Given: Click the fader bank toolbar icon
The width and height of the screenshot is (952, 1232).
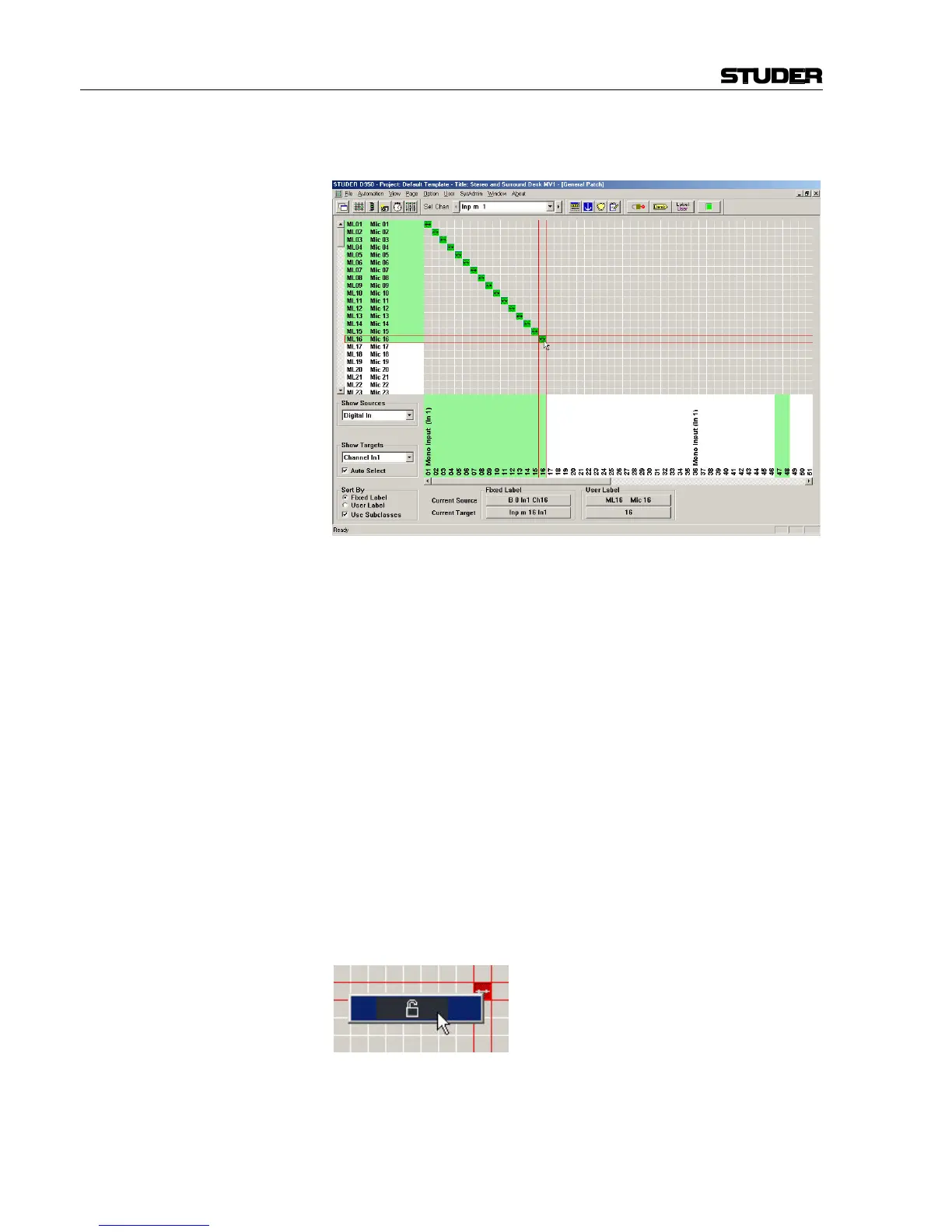Looking at the screenshot, I should 410,207.
